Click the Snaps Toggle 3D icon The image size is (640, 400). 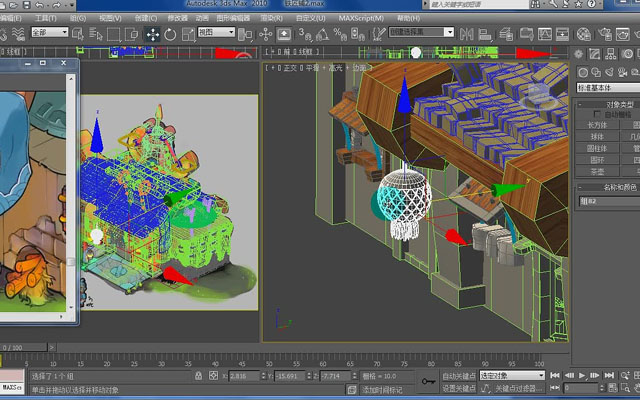pos(305,34)
